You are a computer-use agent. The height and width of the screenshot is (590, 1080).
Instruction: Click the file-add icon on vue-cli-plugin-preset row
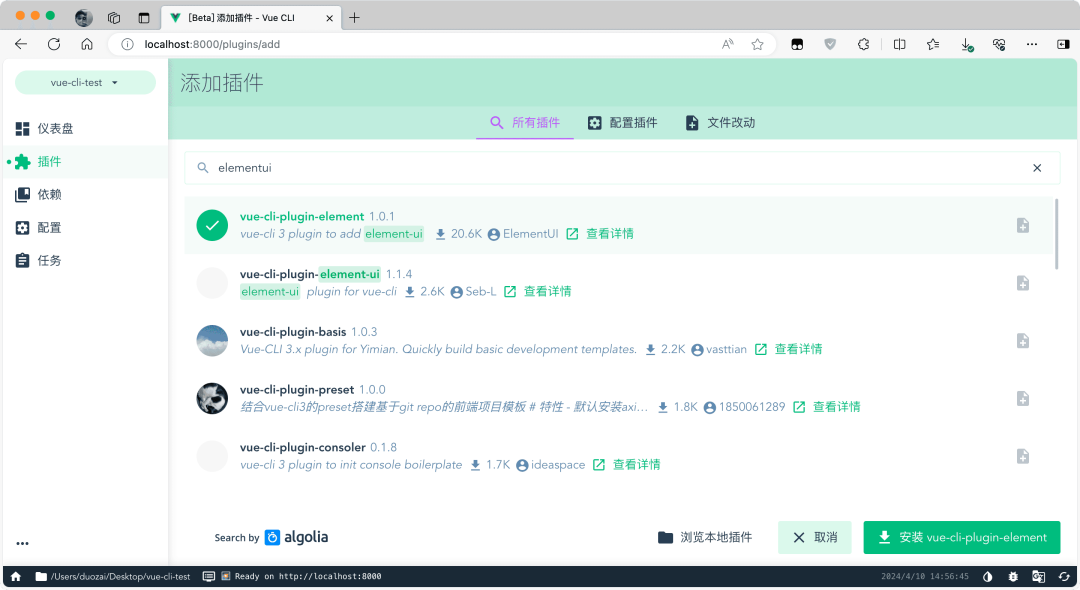pyautogui.click(x=1023, y=399)
